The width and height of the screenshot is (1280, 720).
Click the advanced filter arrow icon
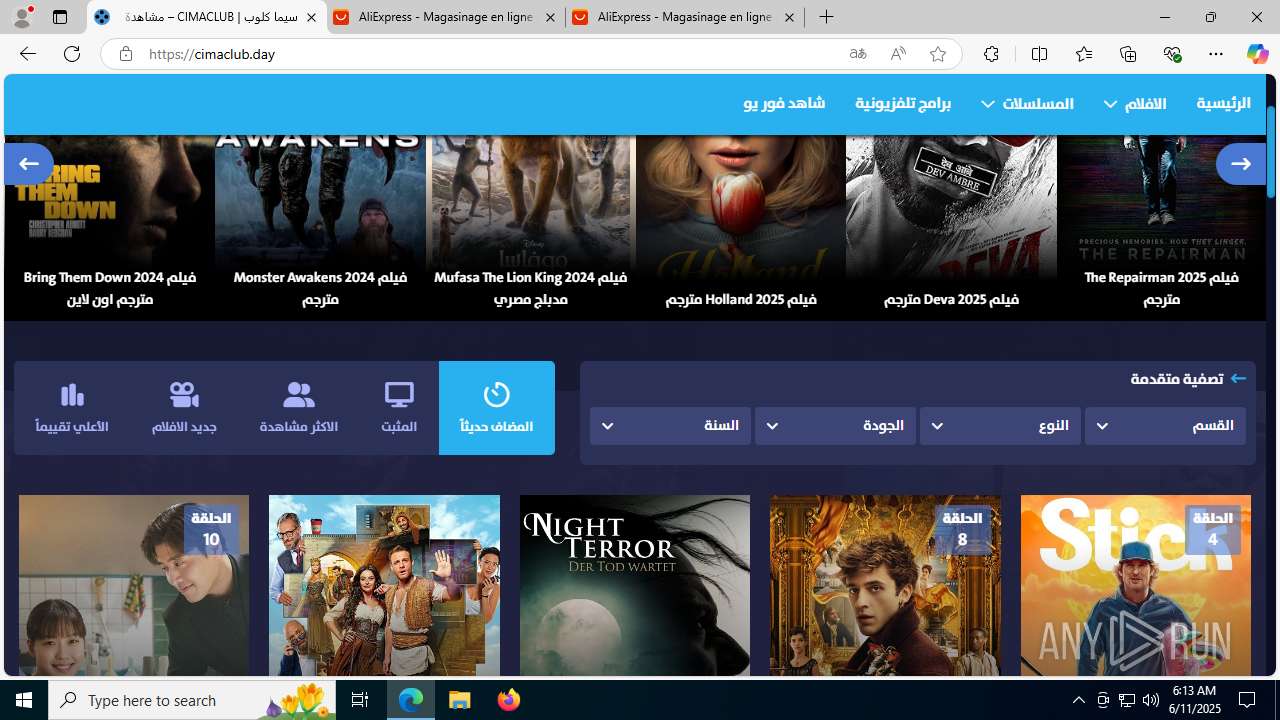[x=1238, y=379]
